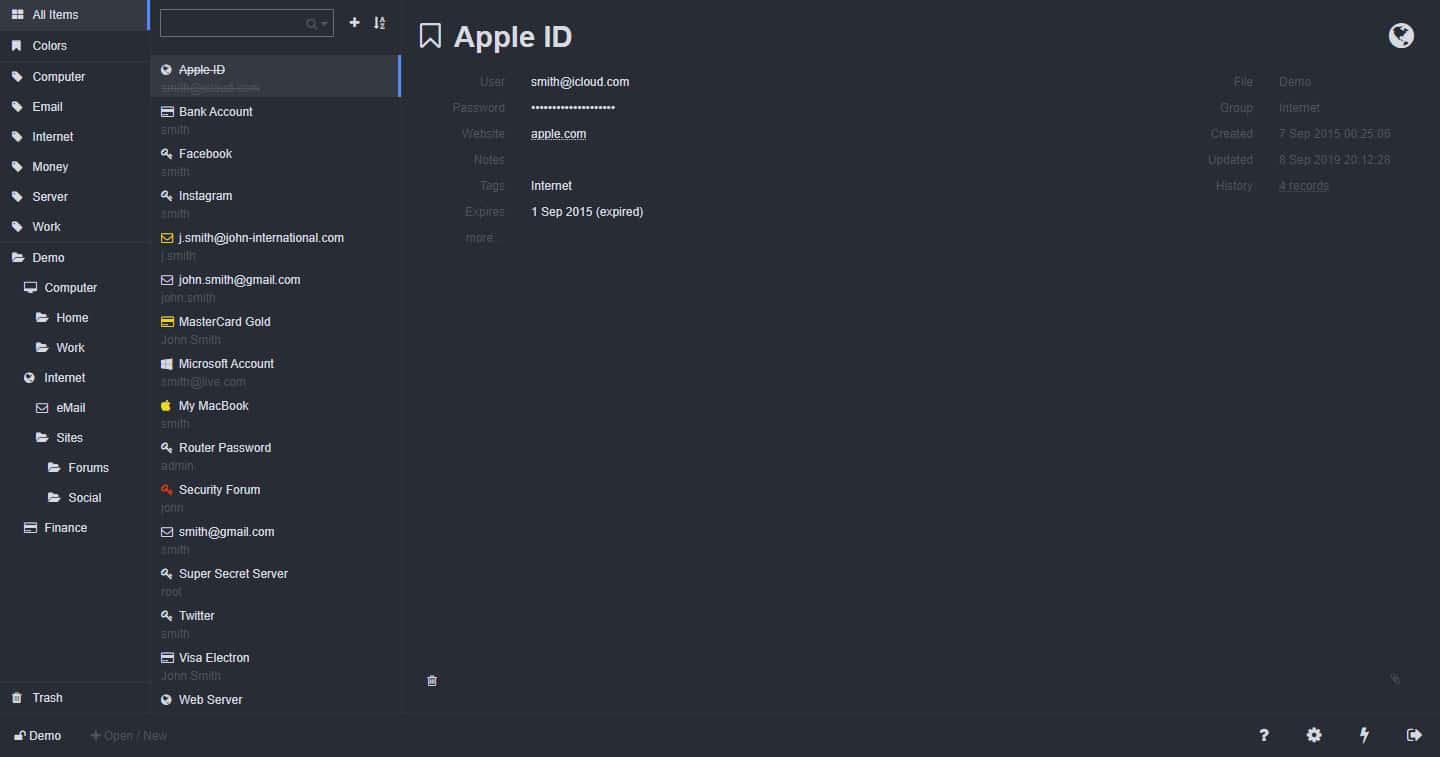Viewport: 1440px width, 757px height.
Task: Select the Sites group folder
Action: click(x=75, y=438)
